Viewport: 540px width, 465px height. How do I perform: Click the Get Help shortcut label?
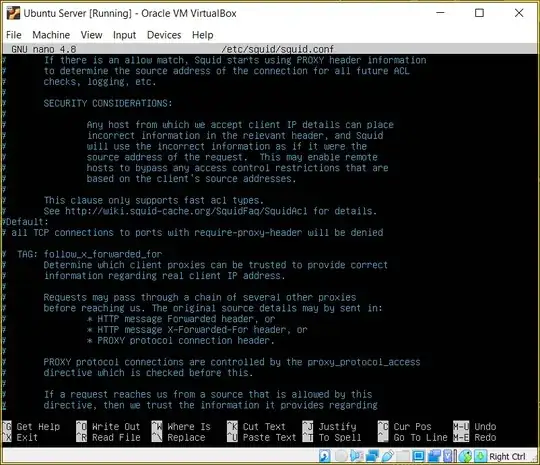click(x=38, y=426)
